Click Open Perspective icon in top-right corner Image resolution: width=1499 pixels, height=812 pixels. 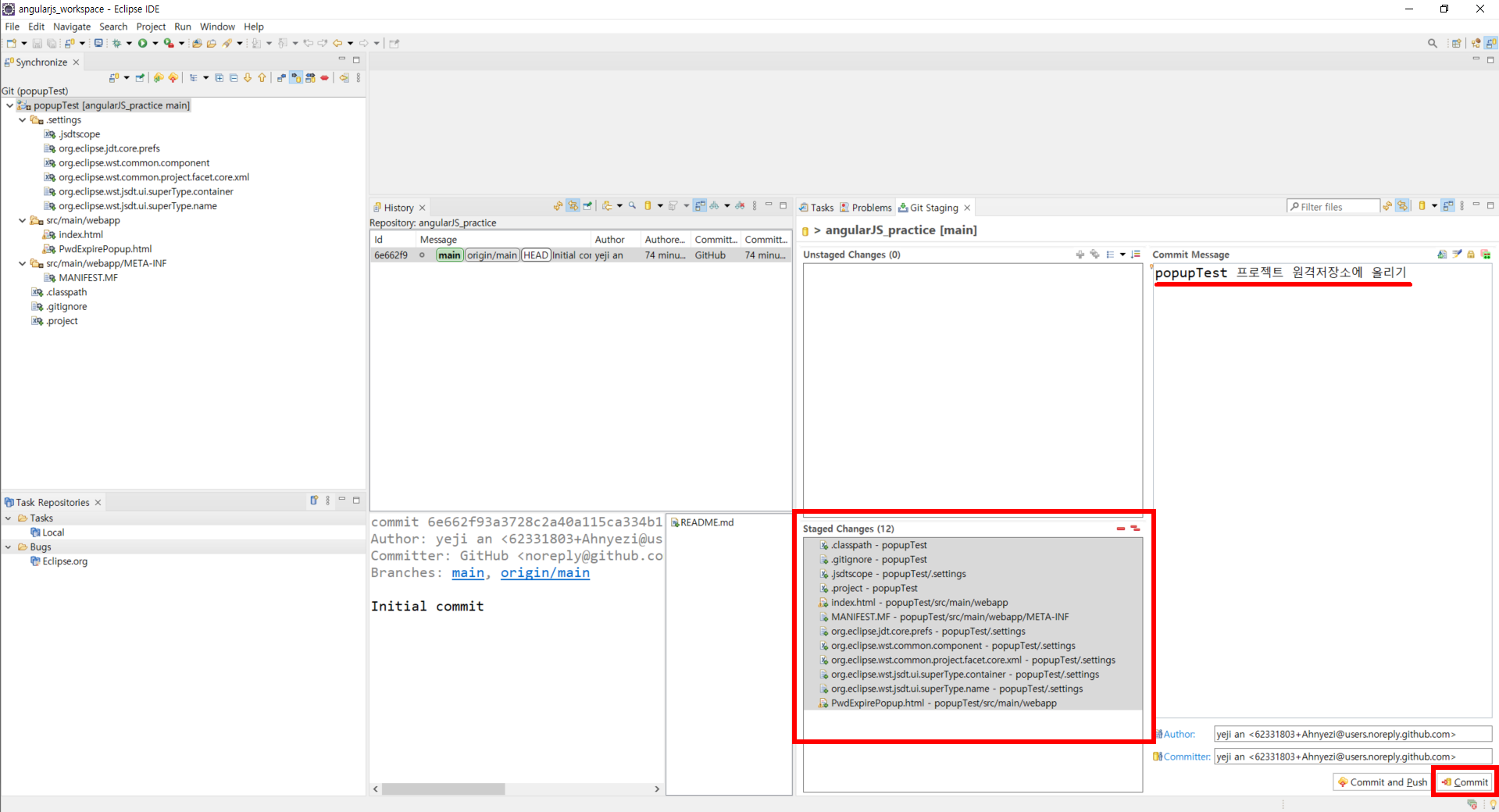[1456, 43]
